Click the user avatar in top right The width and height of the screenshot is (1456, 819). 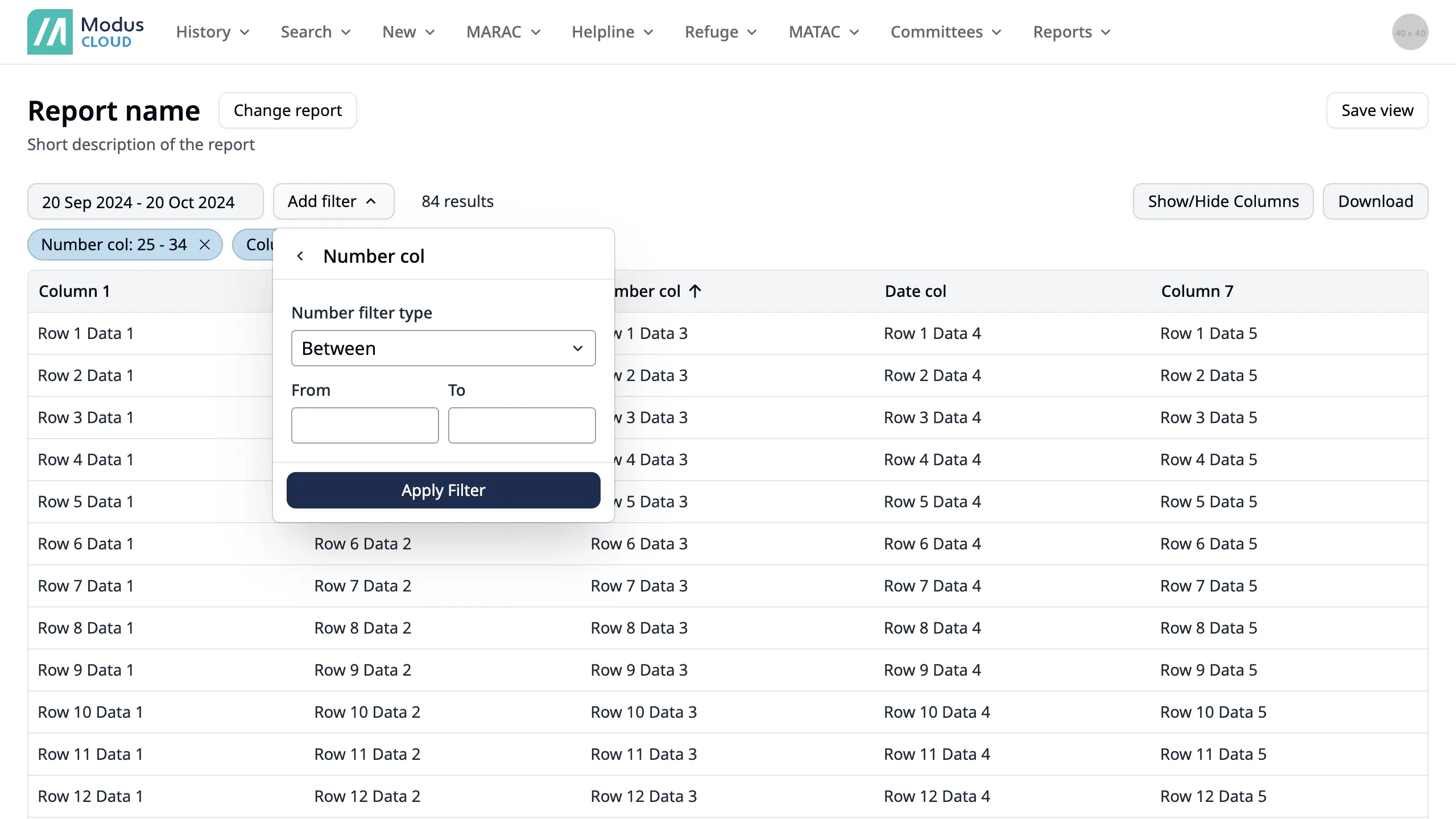[x=1409, y=32]
